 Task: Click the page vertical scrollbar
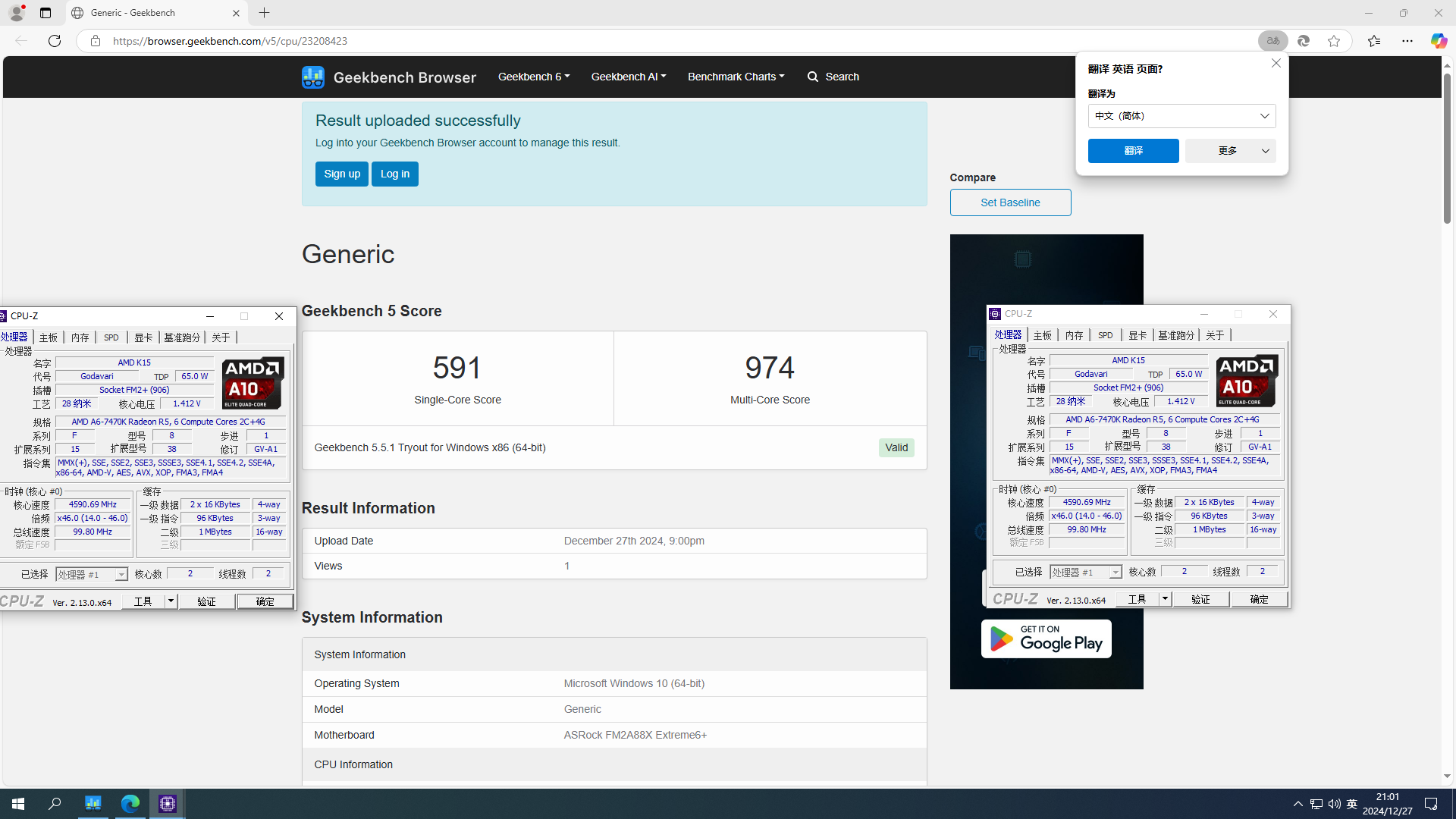point(1447,149)
